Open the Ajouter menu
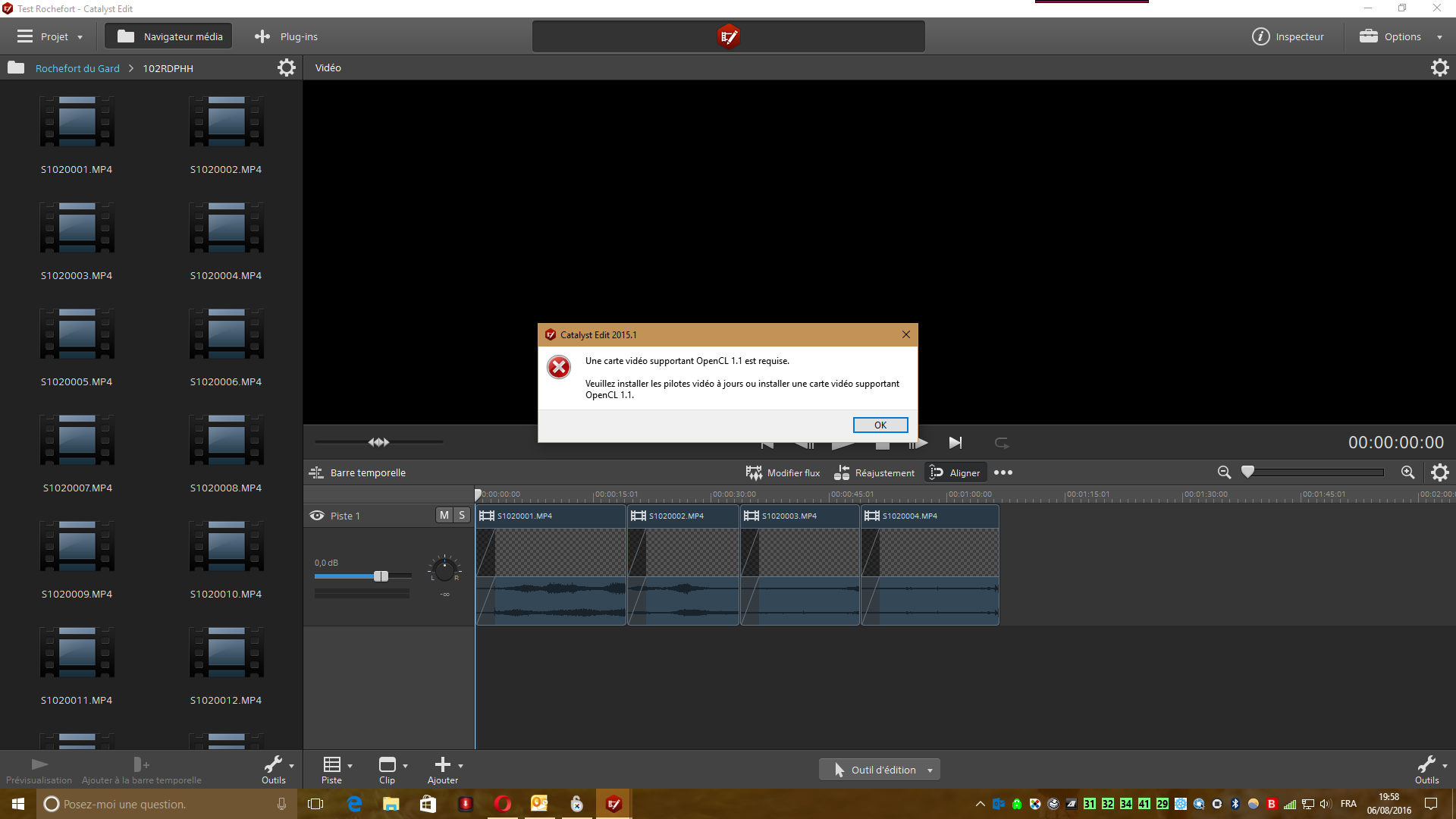1456x819 pixels. (x=446, y=770)
